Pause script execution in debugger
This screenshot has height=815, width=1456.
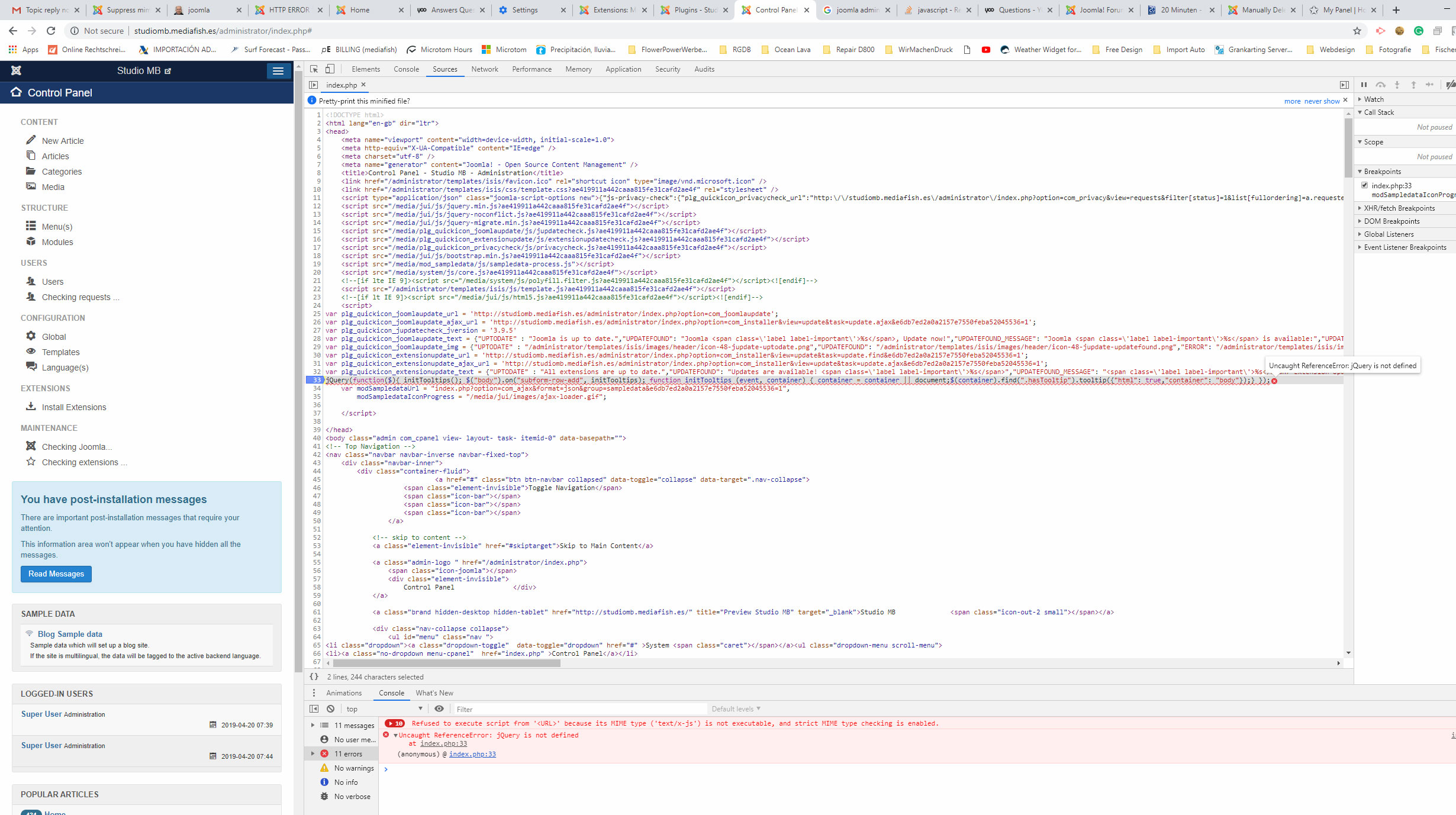pyautogui.click(x=1364, y=85)
